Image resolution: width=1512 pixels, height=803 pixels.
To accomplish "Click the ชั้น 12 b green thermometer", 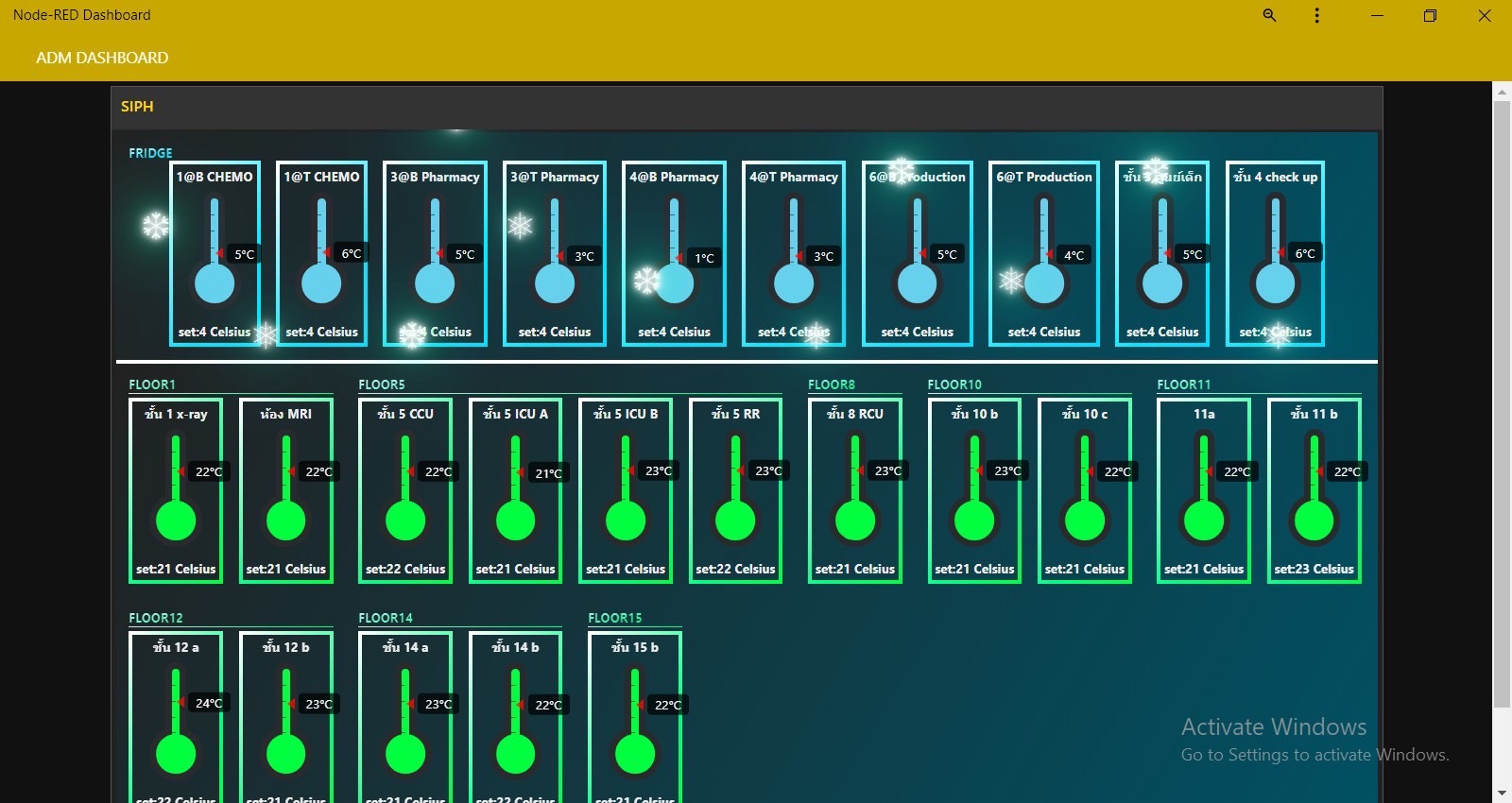I will pos(285,721).
